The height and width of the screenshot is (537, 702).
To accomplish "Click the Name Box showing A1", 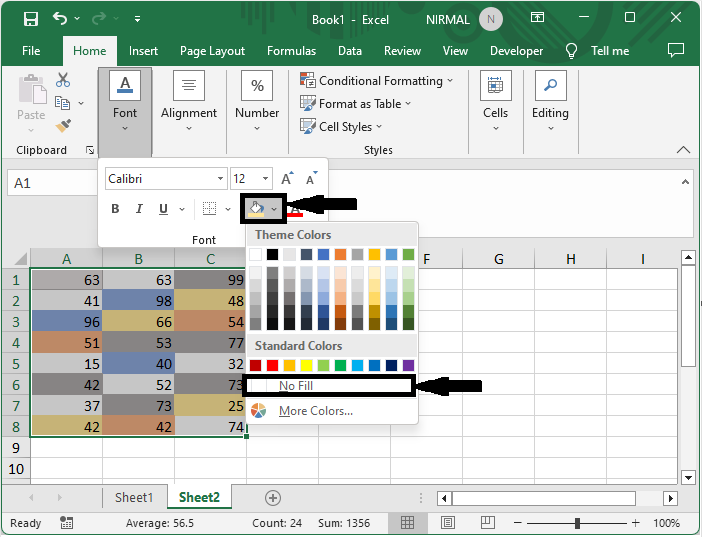I will pyautogui.click(x=51, y=183).
